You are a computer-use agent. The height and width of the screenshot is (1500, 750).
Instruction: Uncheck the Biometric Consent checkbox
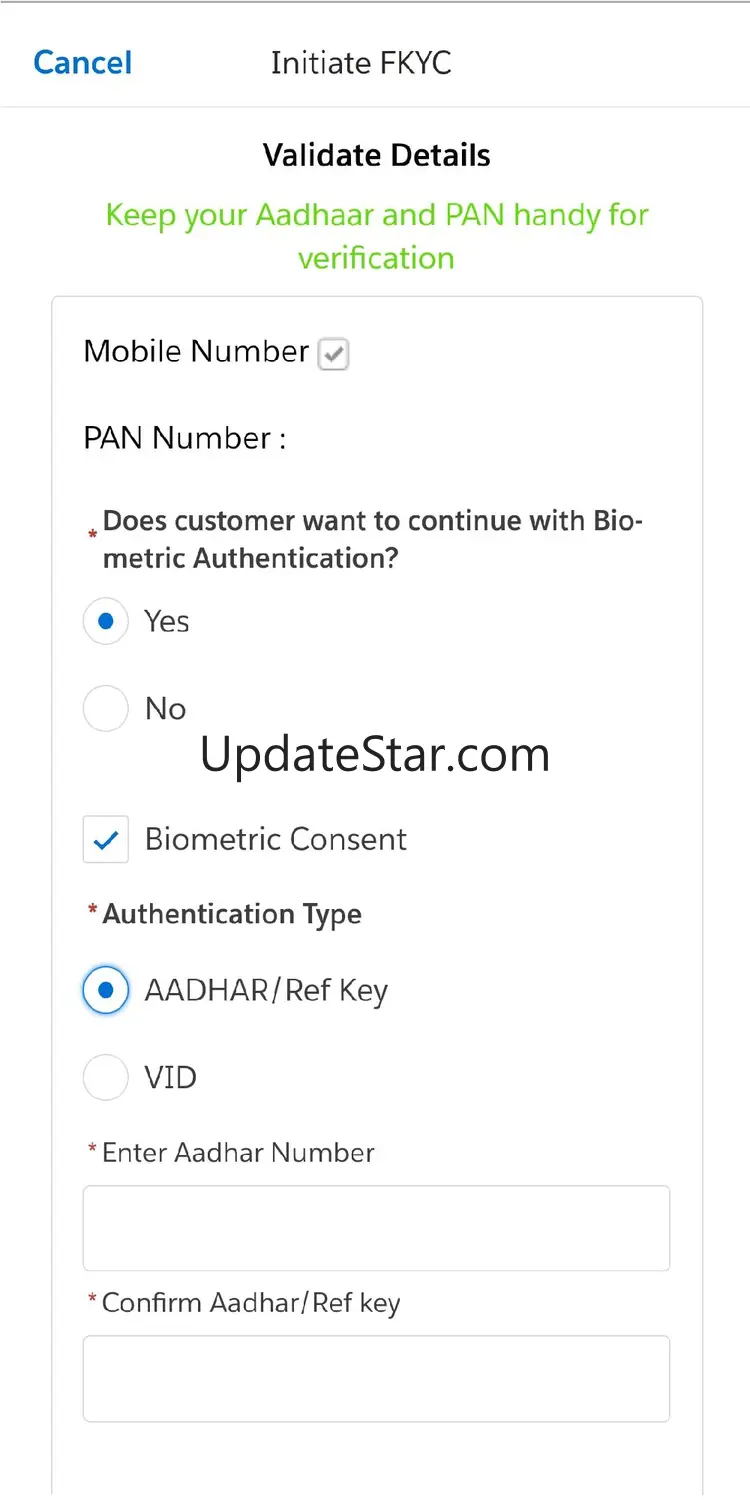tap(106, 840)
